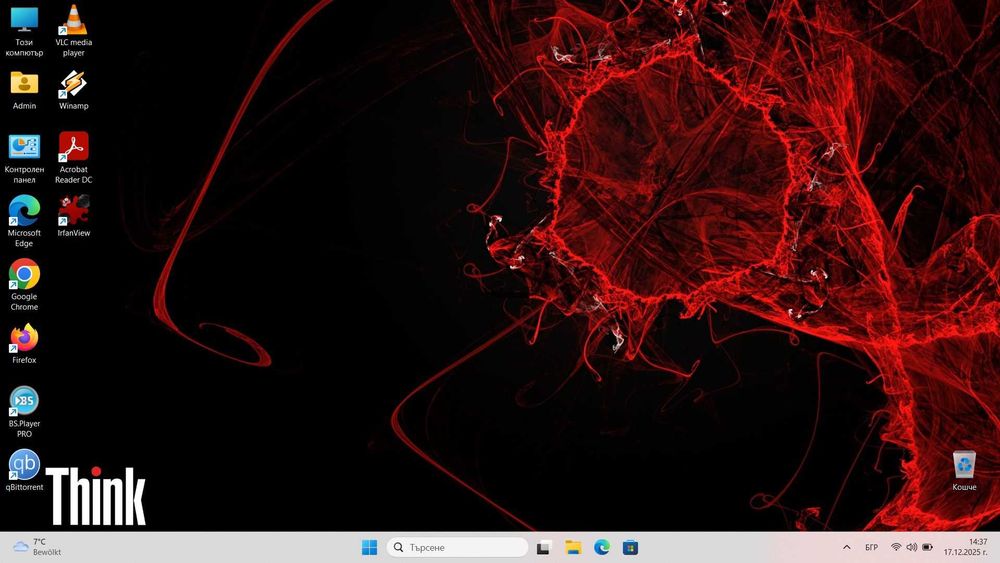Open the Google Chrome desktop shortcut
Screen dimensions: 1000x563
point(24,285)
